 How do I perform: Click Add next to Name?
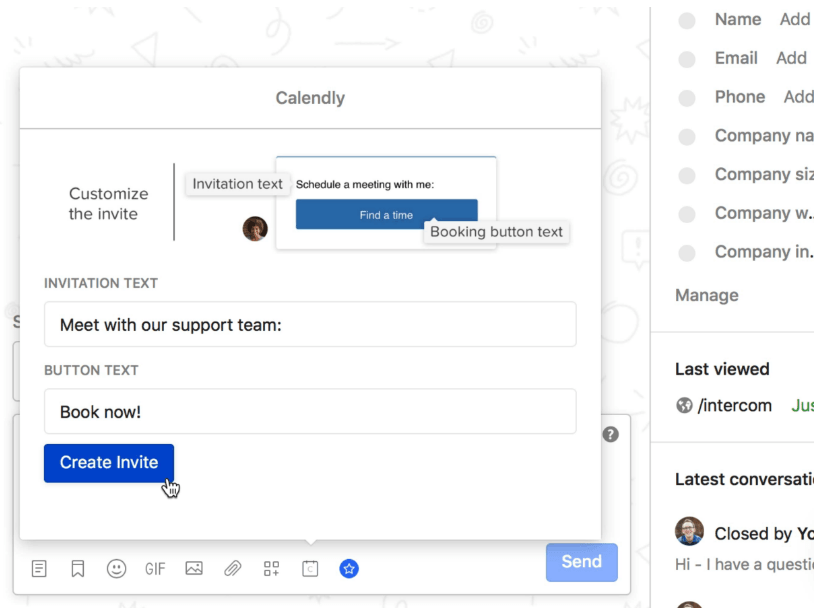(x=795, y=19)
